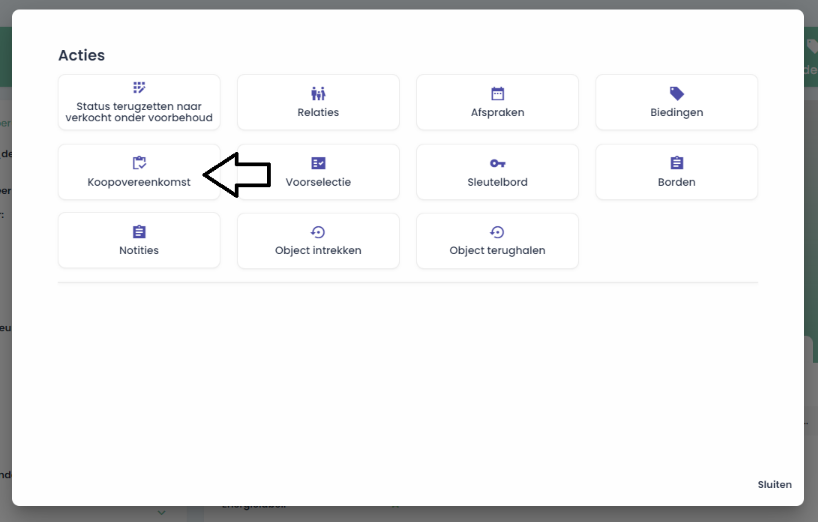Click the Notities clipboard icon
Viewport: 818px width, 522px height.
coord(139,232)
